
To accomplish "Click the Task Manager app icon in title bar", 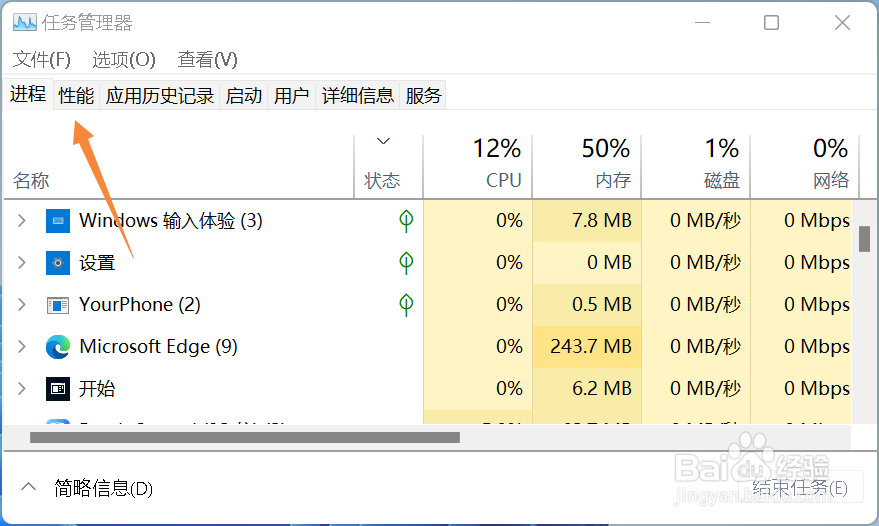I will 25,22.
